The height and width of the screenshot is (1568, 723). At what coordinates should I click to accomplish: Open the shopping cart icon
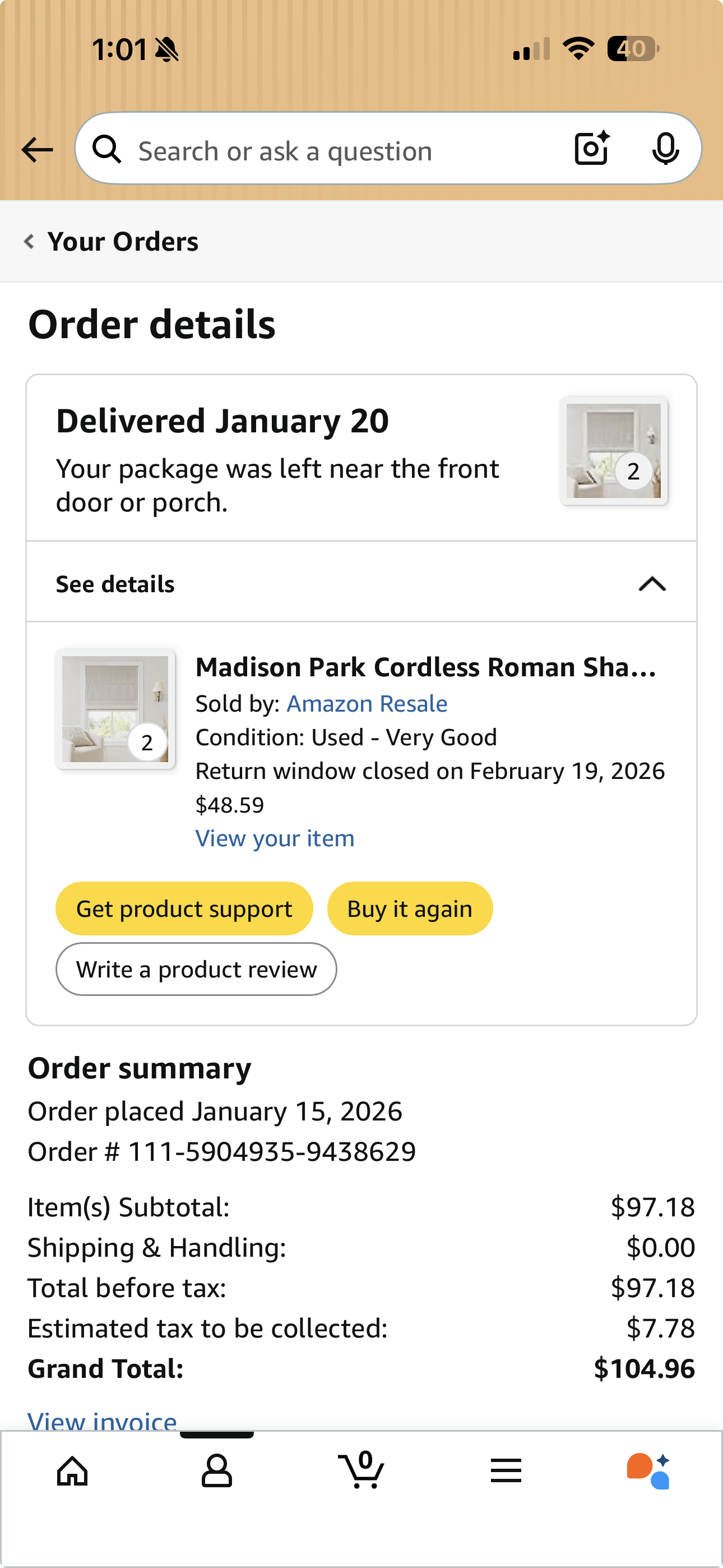(361, 1469)
